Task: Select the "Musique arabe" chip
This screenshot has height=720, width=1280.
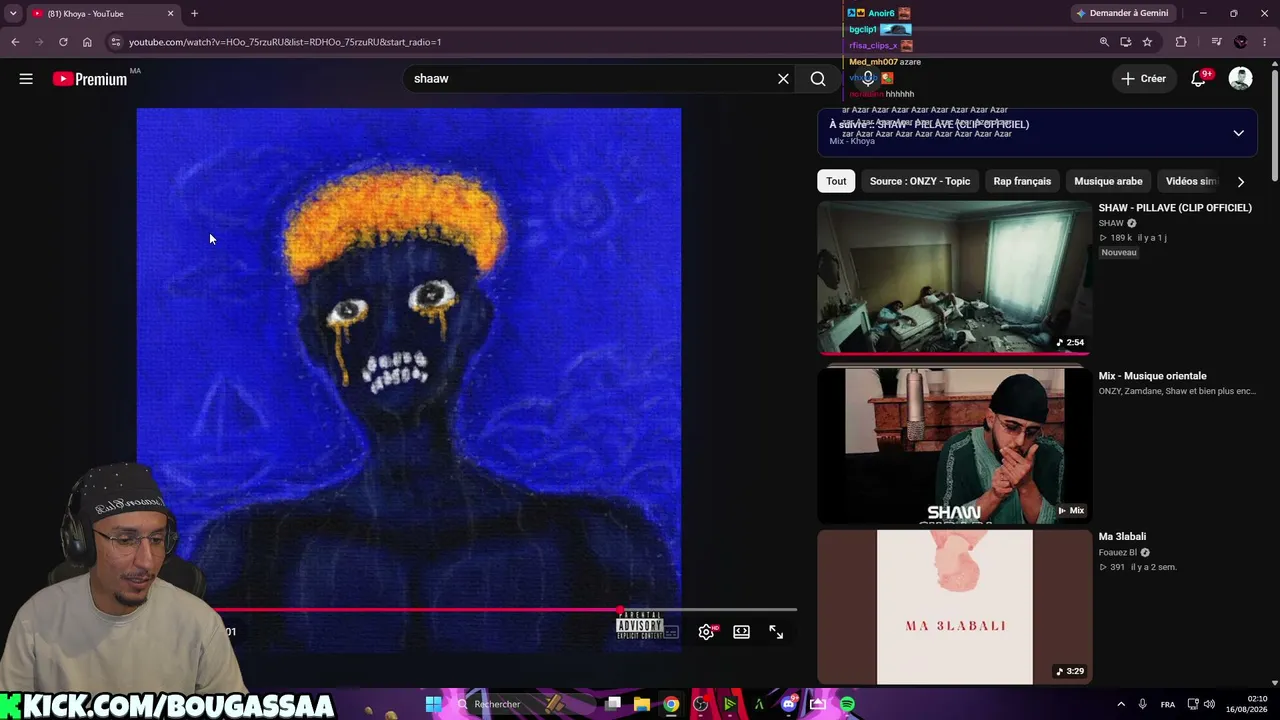Action: (1108, 181)
